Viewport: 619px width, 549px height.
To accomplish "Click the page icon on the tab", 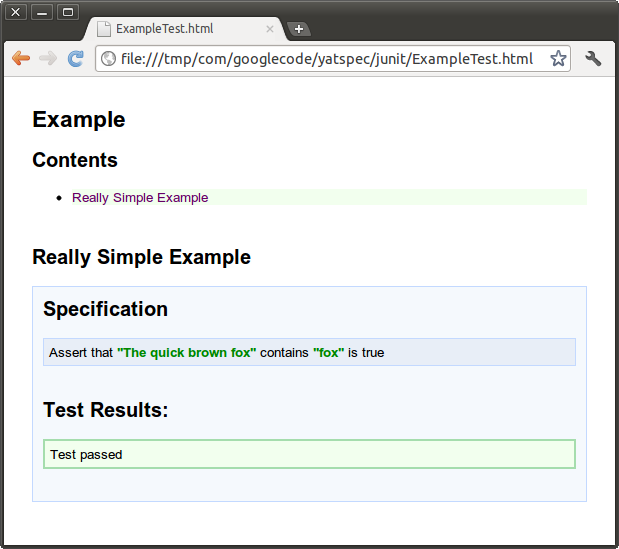I will point(104,29).
